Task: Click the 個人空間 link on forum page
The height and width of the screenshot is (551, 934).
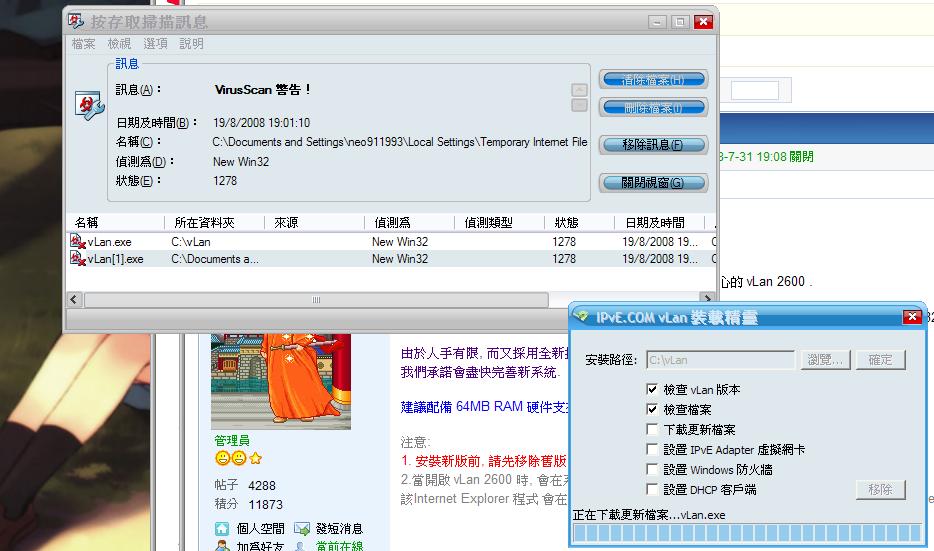Action: 260,528
